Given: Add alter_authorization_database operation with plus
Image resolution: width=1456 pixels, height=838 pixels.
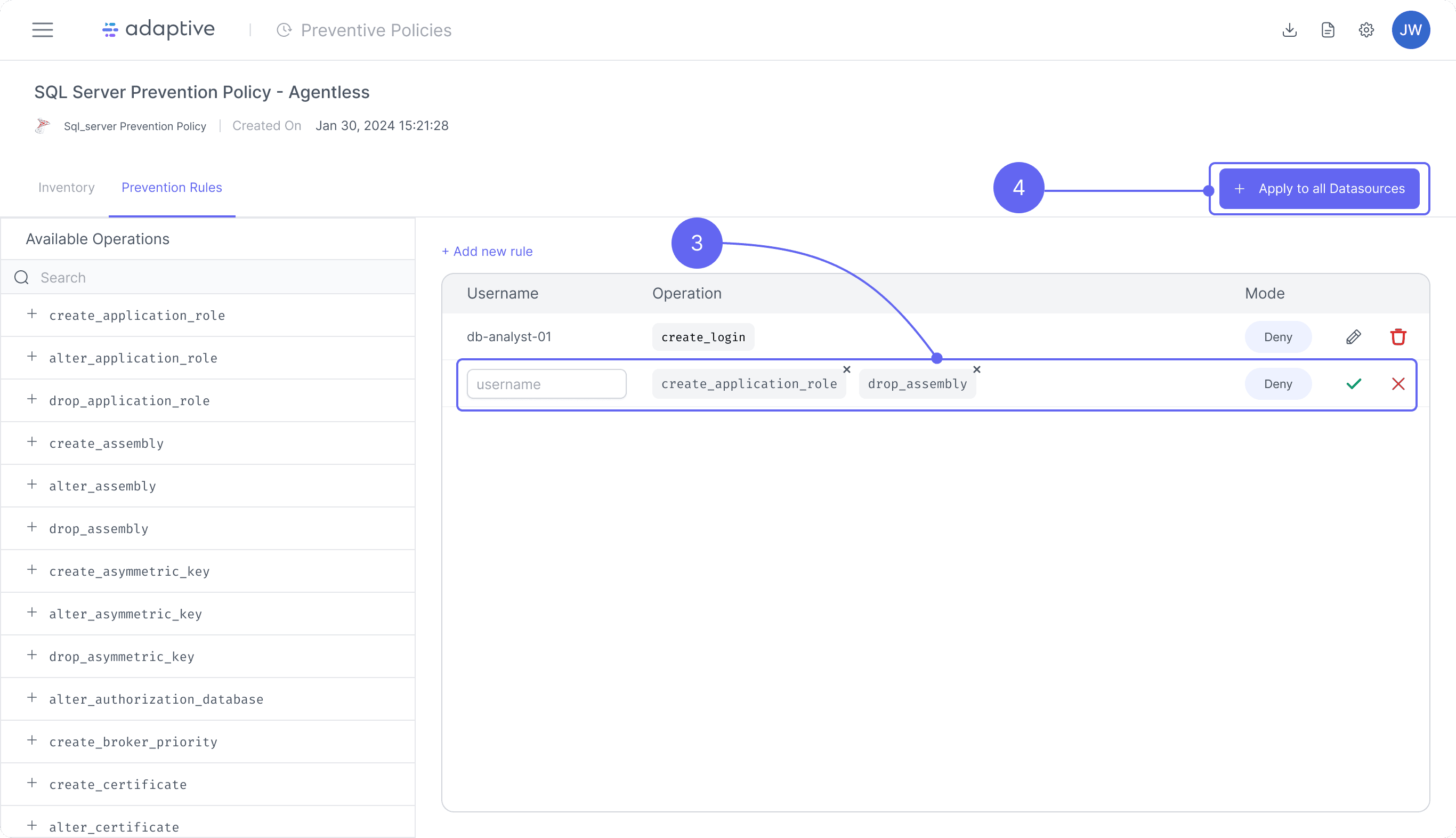Looking at the screenshot, I should coord(32,698).
